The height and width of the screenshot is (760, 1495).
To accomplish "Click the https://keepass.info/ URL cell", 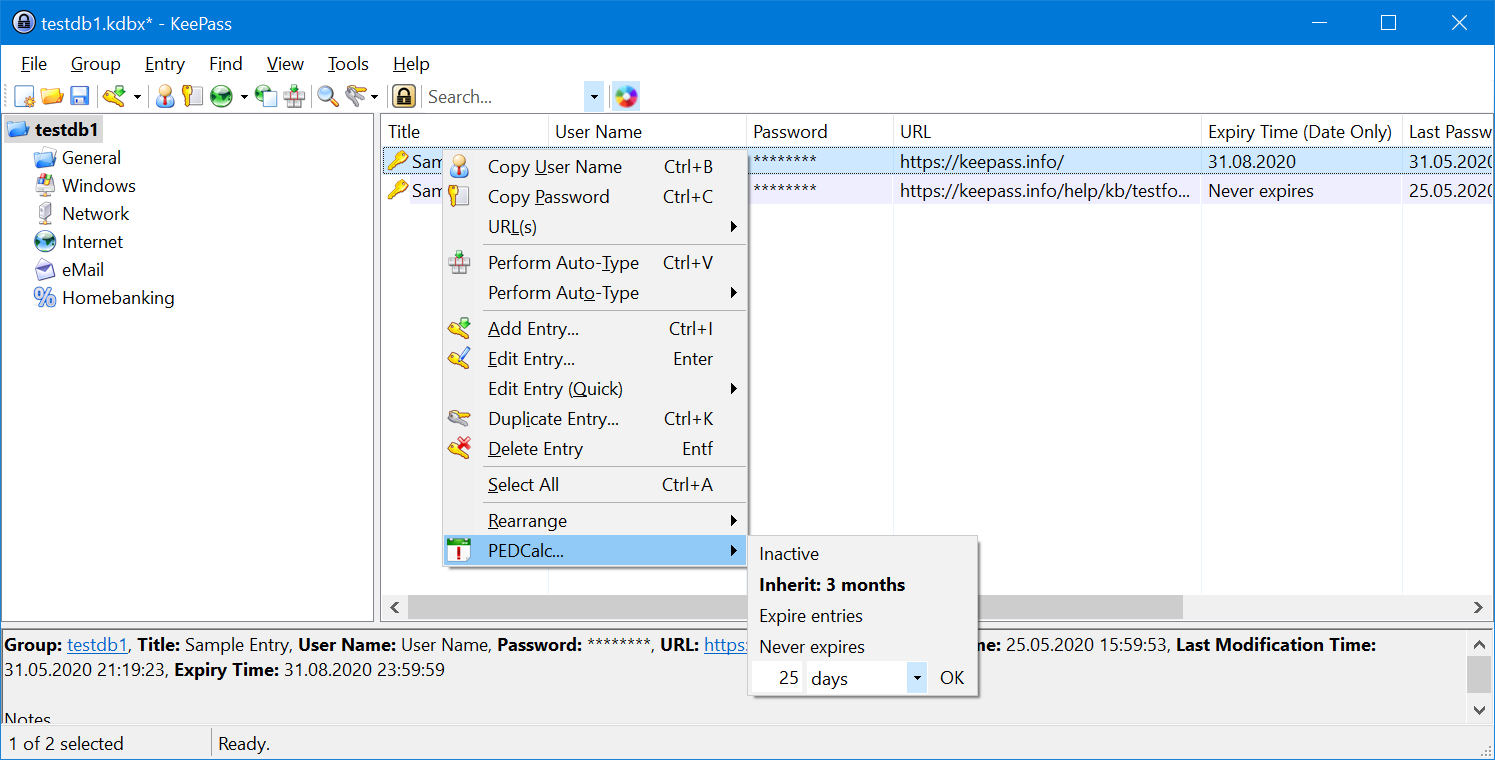I will coord(1047,162).
